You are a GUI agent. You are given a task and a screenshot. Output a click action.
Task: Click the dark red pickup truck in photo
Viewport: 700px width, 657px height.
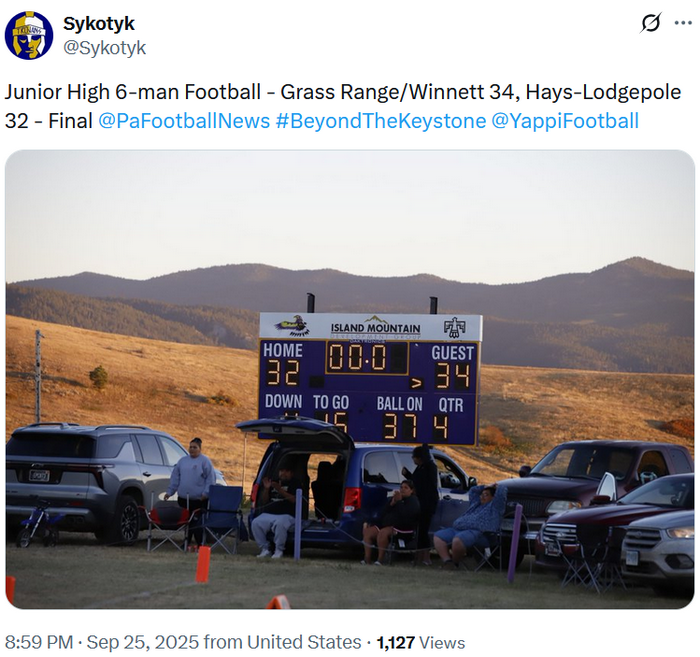click(x=590, y=475)
